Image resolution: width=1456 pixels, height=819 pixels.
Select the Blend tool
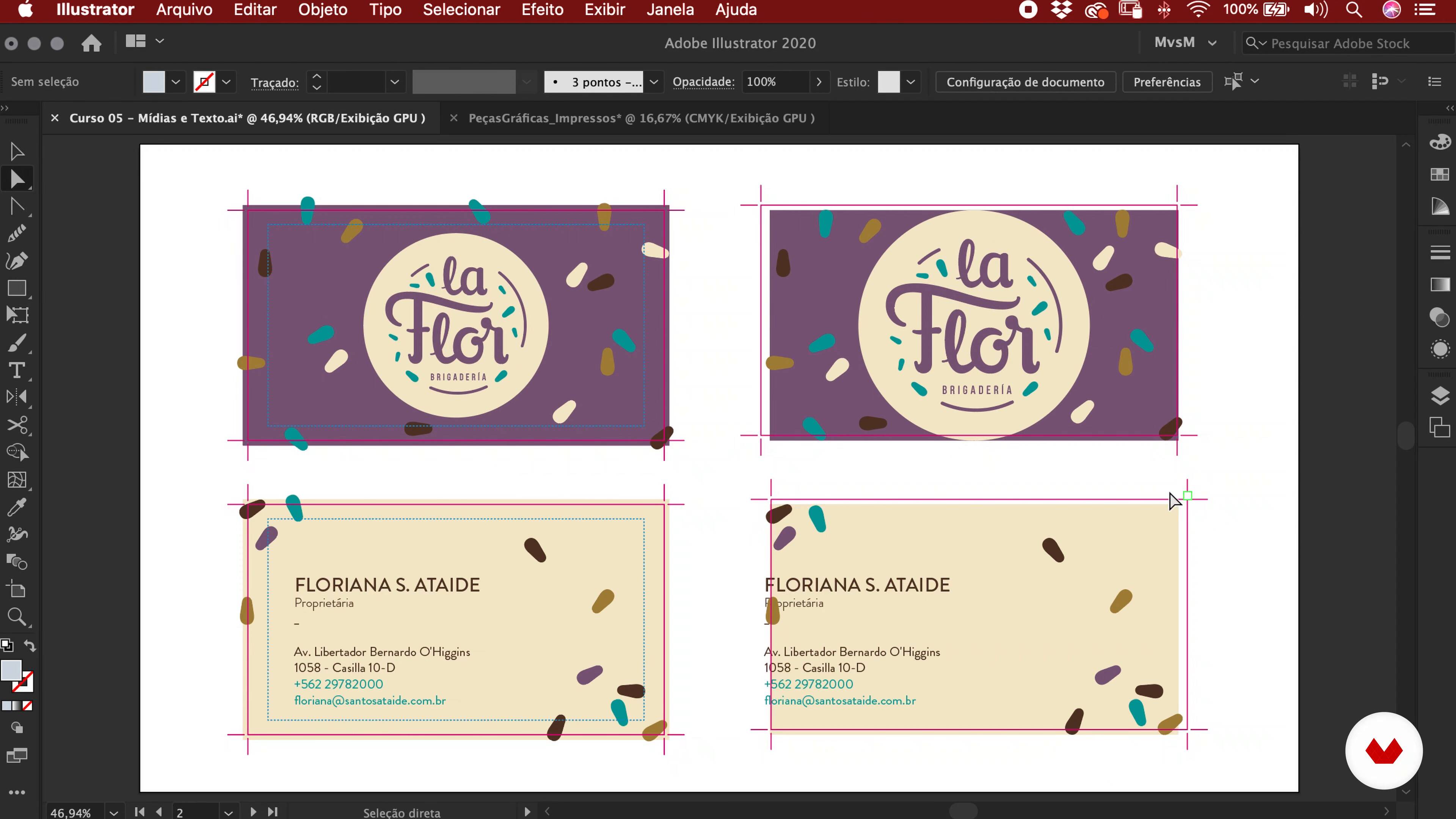pos(17,562)
